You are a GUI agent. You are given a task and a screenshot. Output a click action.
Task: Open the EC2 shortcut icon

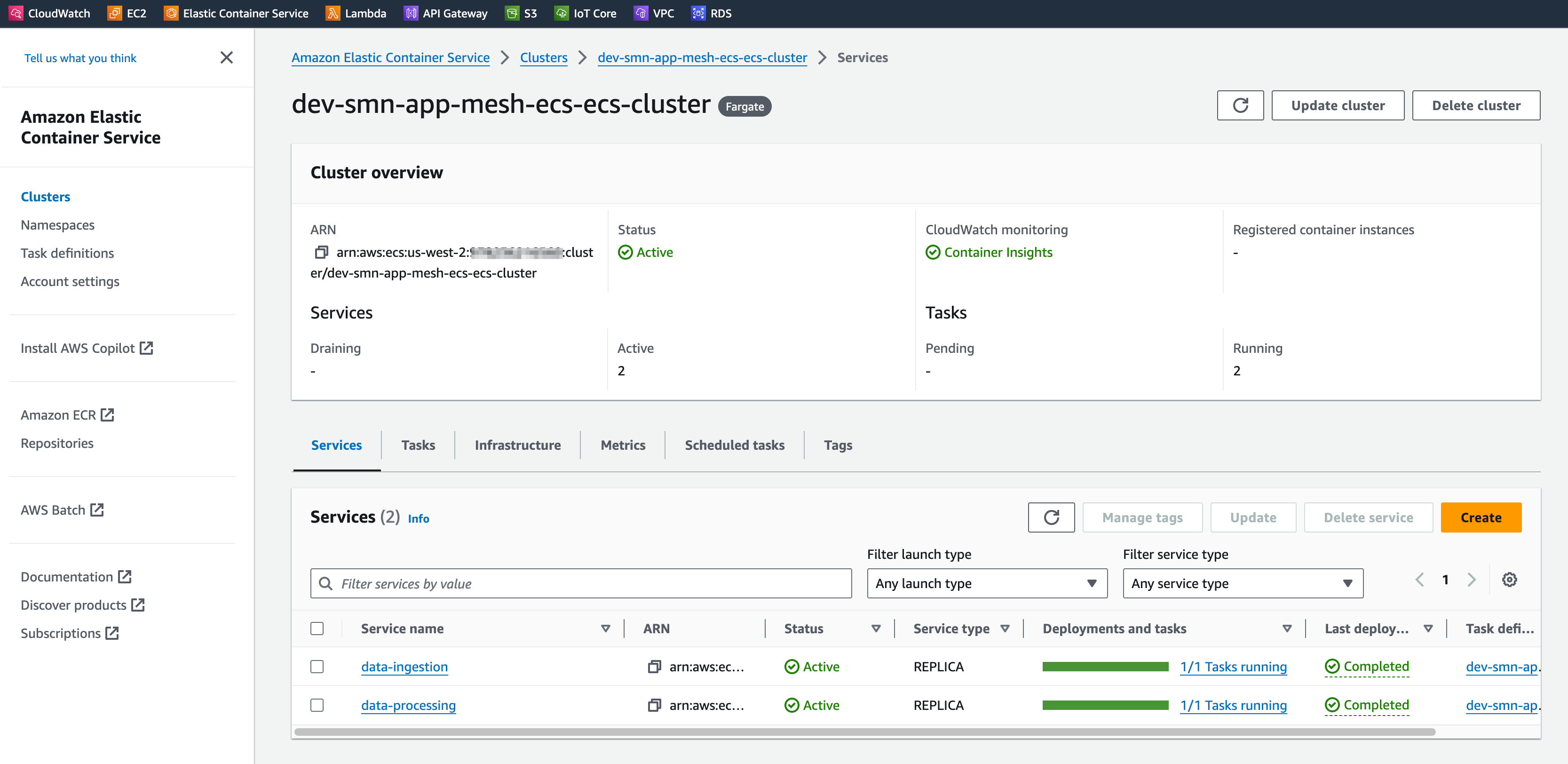coord(114,13)
